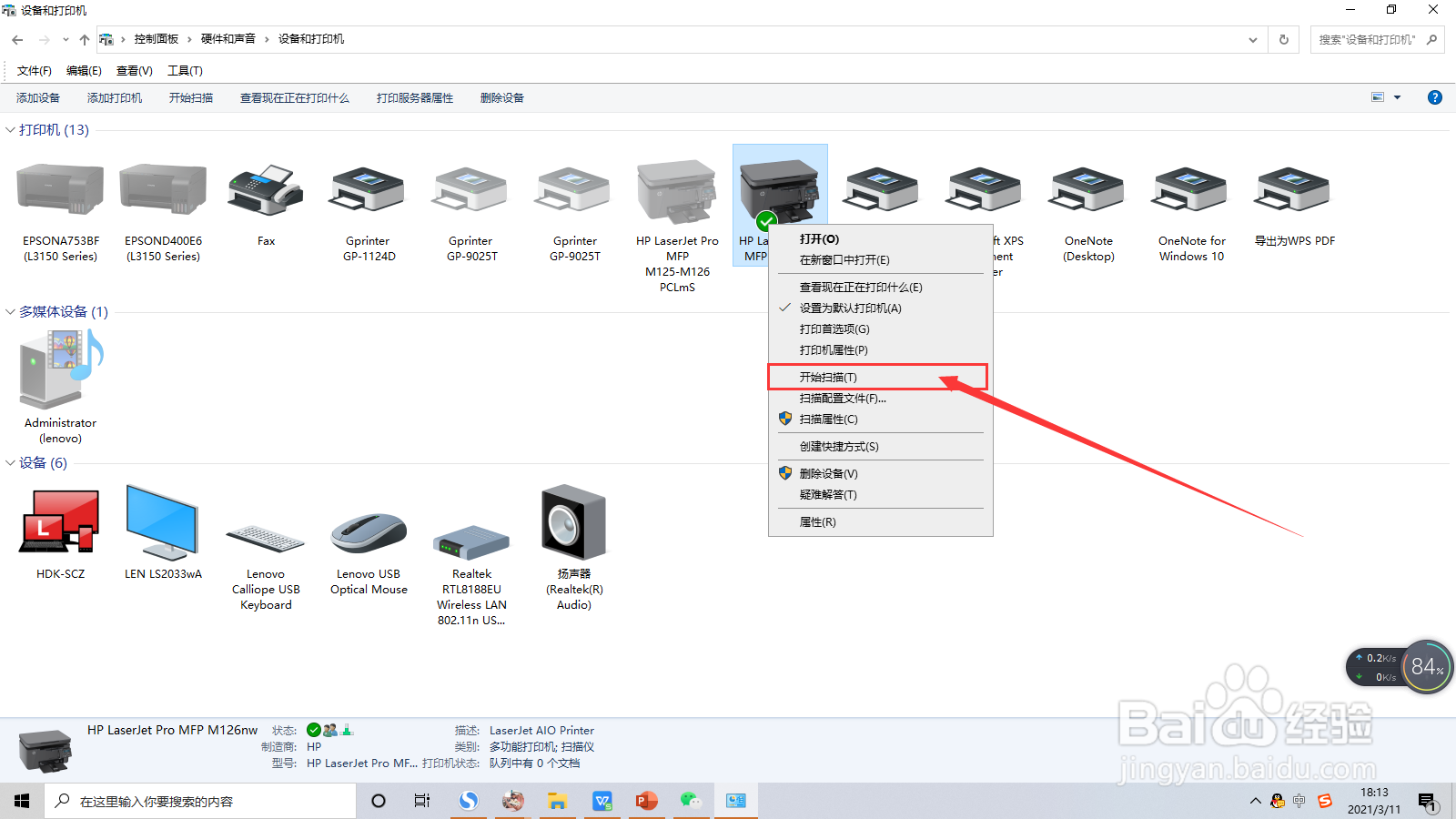Collapse the 设备 (6) group
The width and height of the screenshot is (1456, 819).
[x=10, y=463]
